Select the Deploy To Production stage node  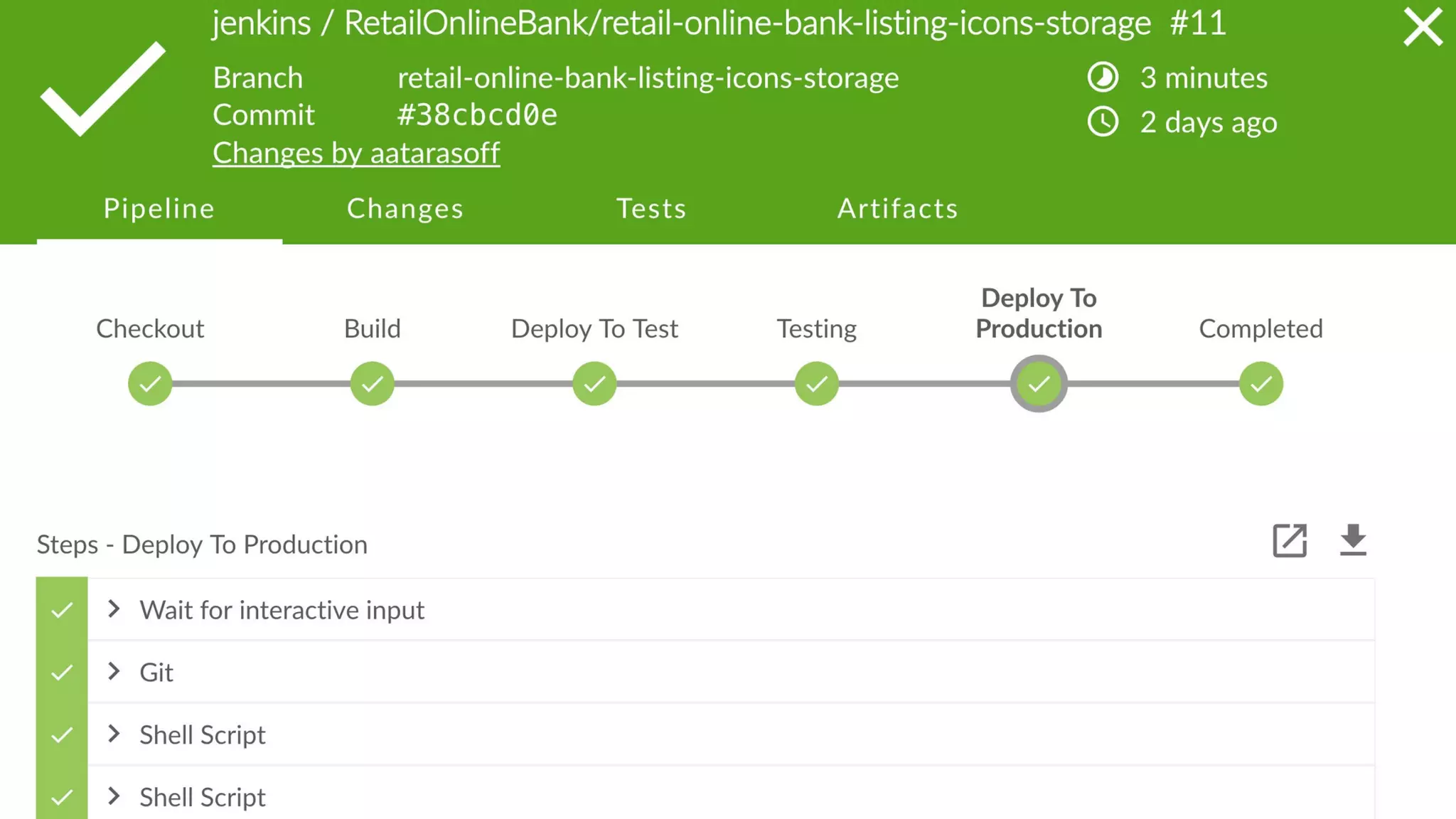[1039, 384]
